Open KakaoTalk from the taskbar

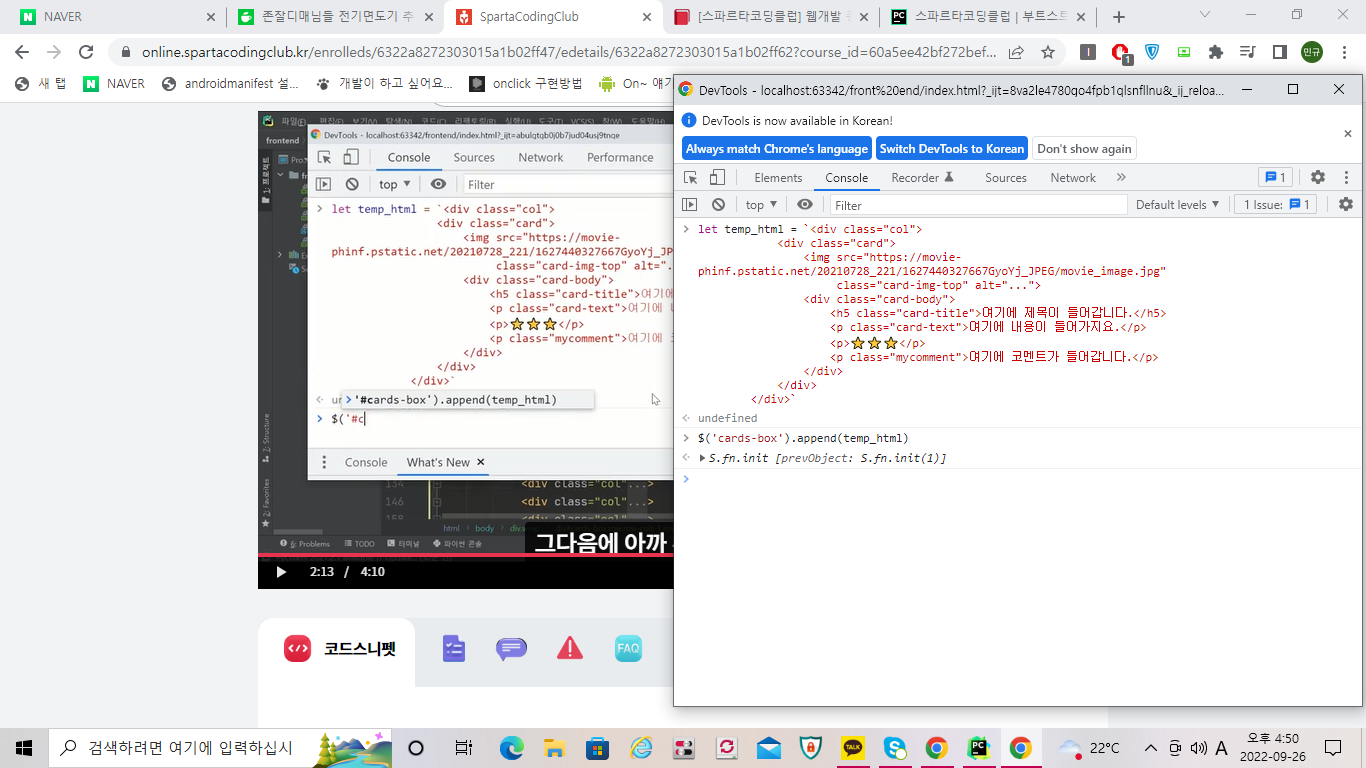(x=853, y=748)
